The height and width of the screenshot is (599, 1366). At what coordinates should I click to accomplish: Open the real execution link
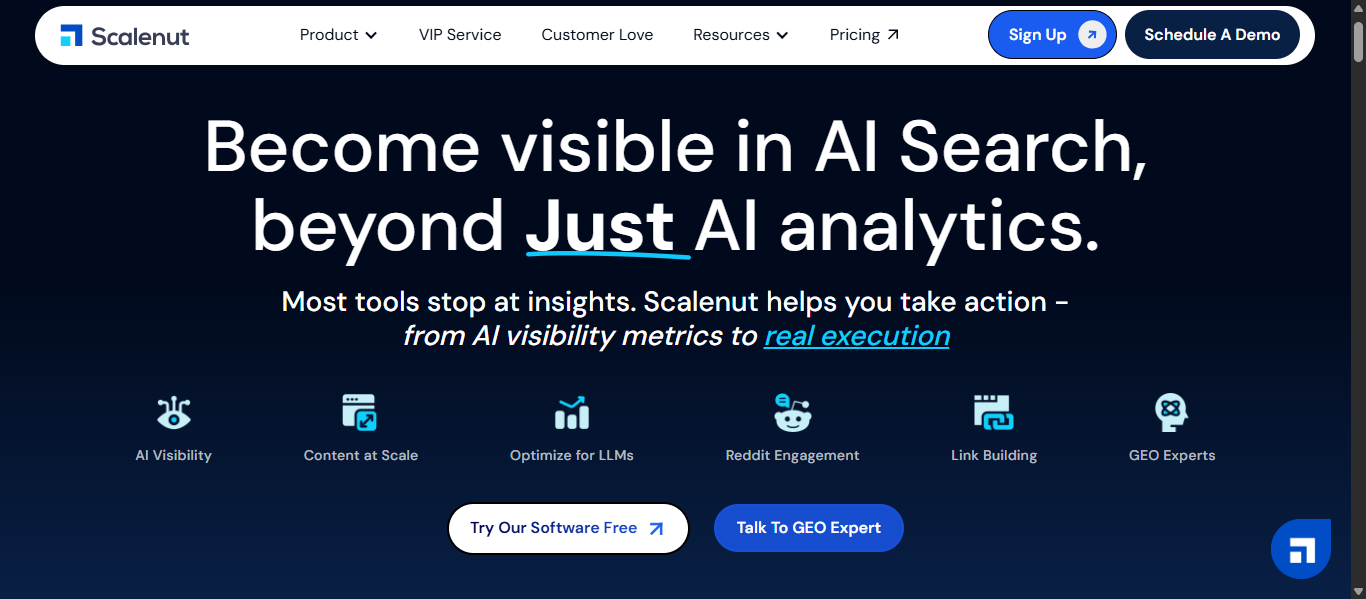click(856, 336)
